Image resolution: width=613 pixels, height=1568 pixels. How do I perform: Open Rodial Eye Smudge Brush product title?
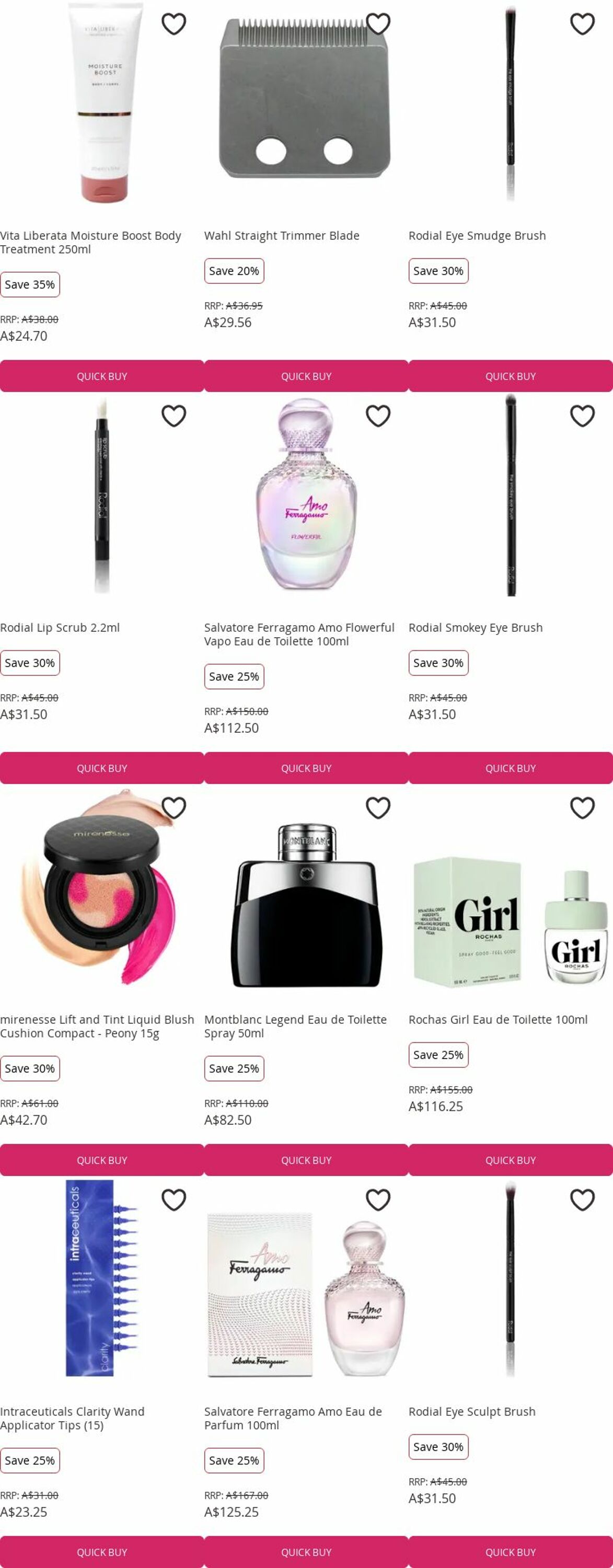tap(477, 236)
